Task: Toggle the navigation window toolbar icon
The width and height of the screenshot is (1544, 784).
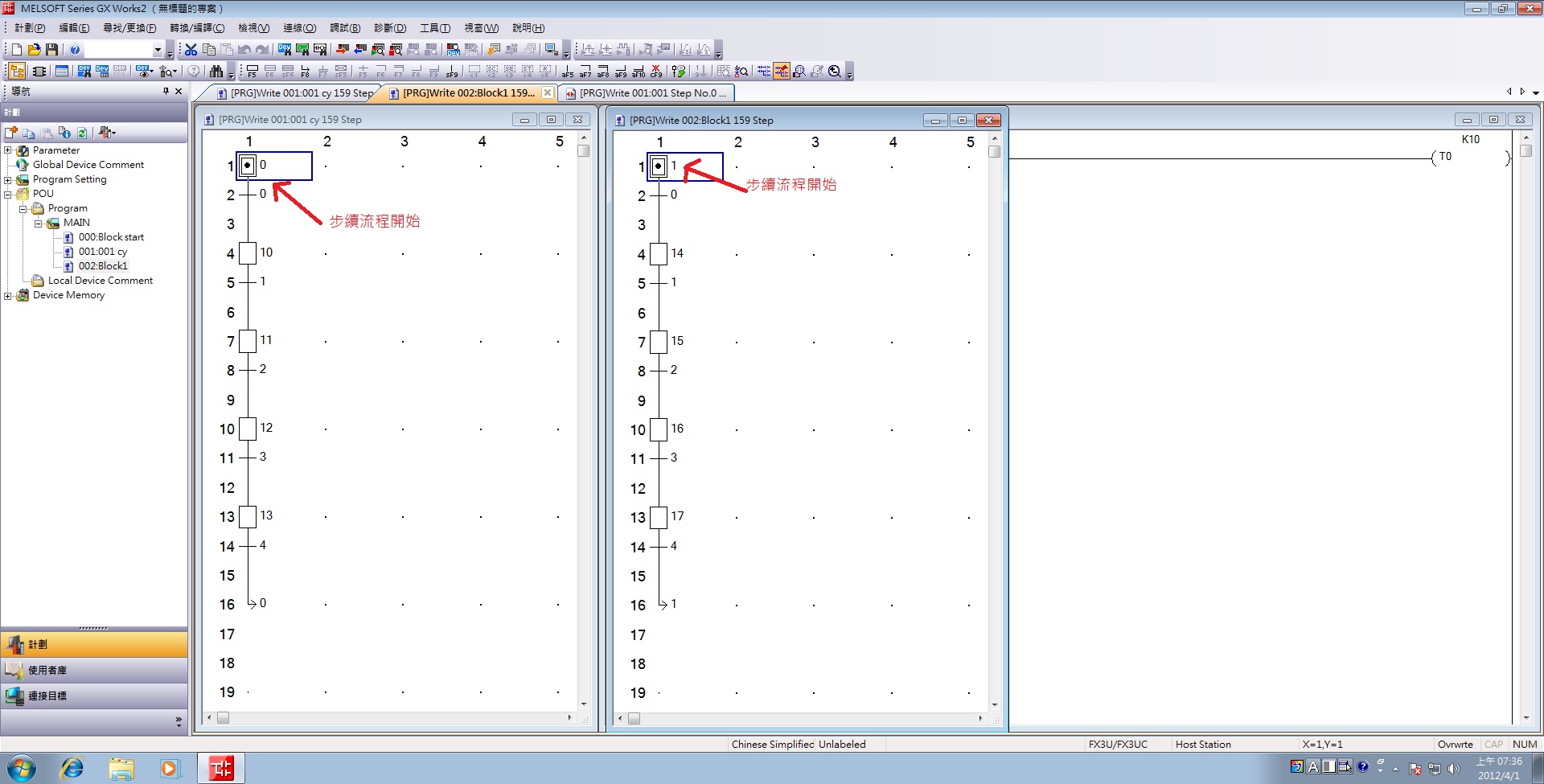Action: (17, 72)
